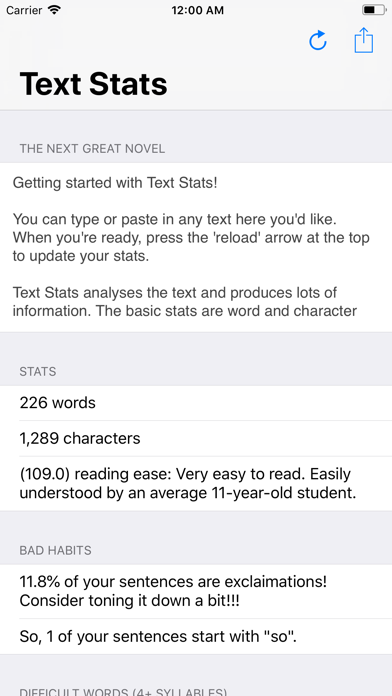
Task: Click into the novel text editing area
Action: pos(196,247)
